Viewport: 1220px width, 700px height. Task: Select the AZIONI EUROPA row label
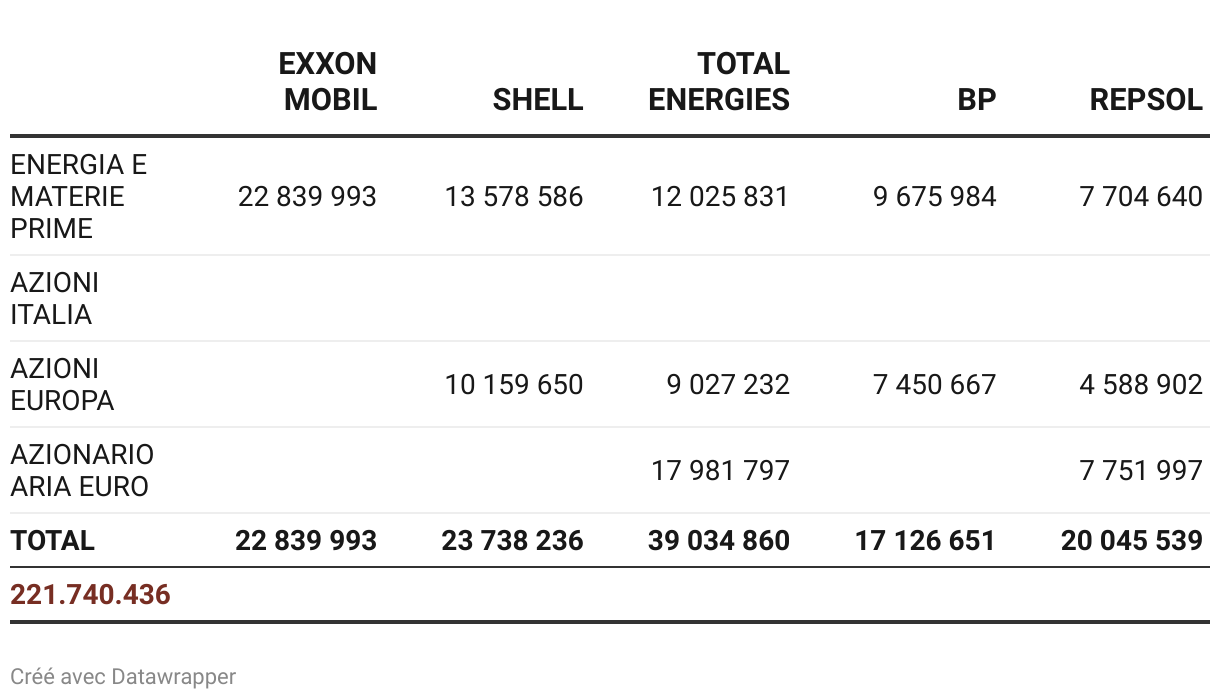click(62, 384)
